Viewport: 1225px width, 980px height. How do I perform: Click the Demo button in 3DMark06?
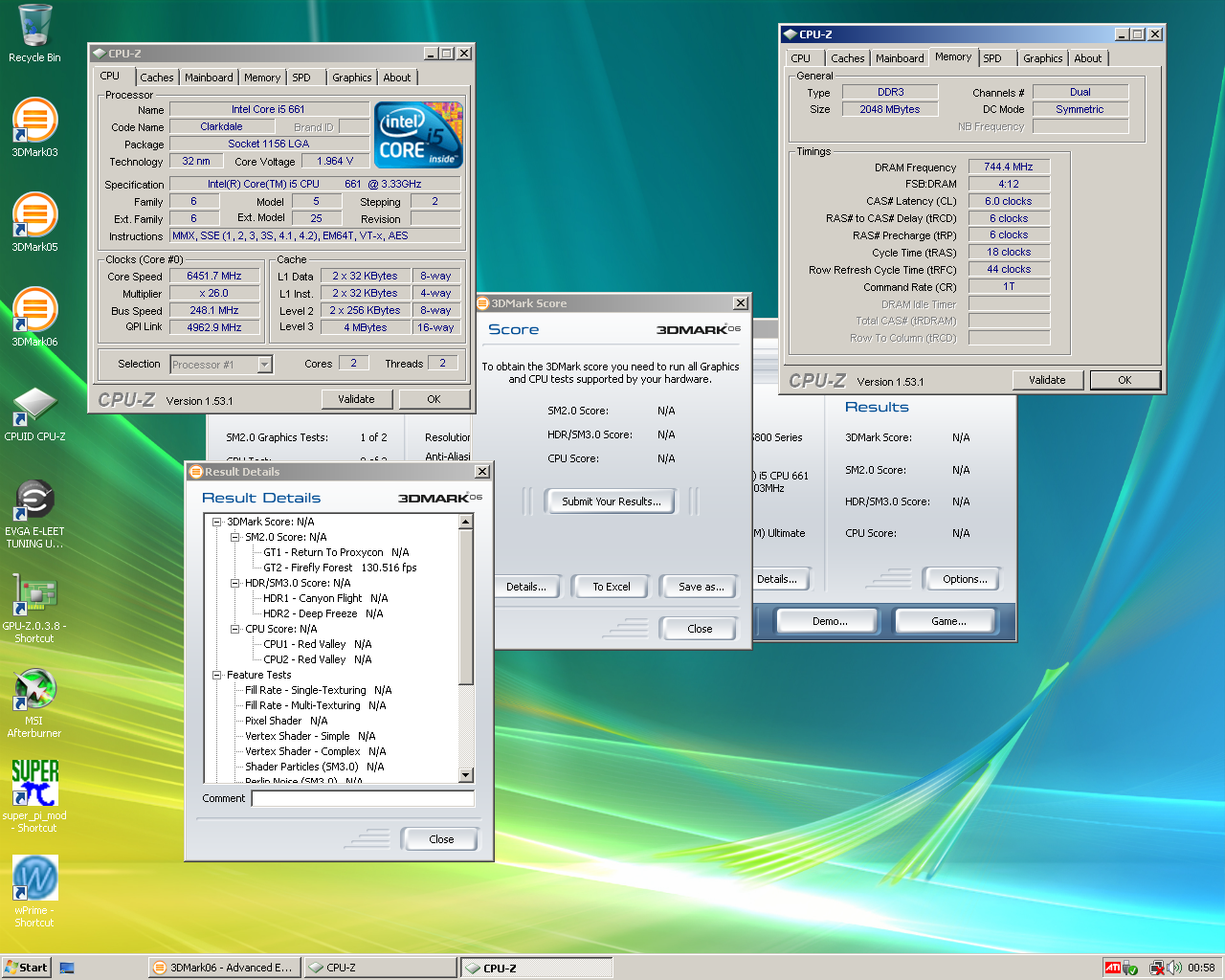[x=830, y=621]
